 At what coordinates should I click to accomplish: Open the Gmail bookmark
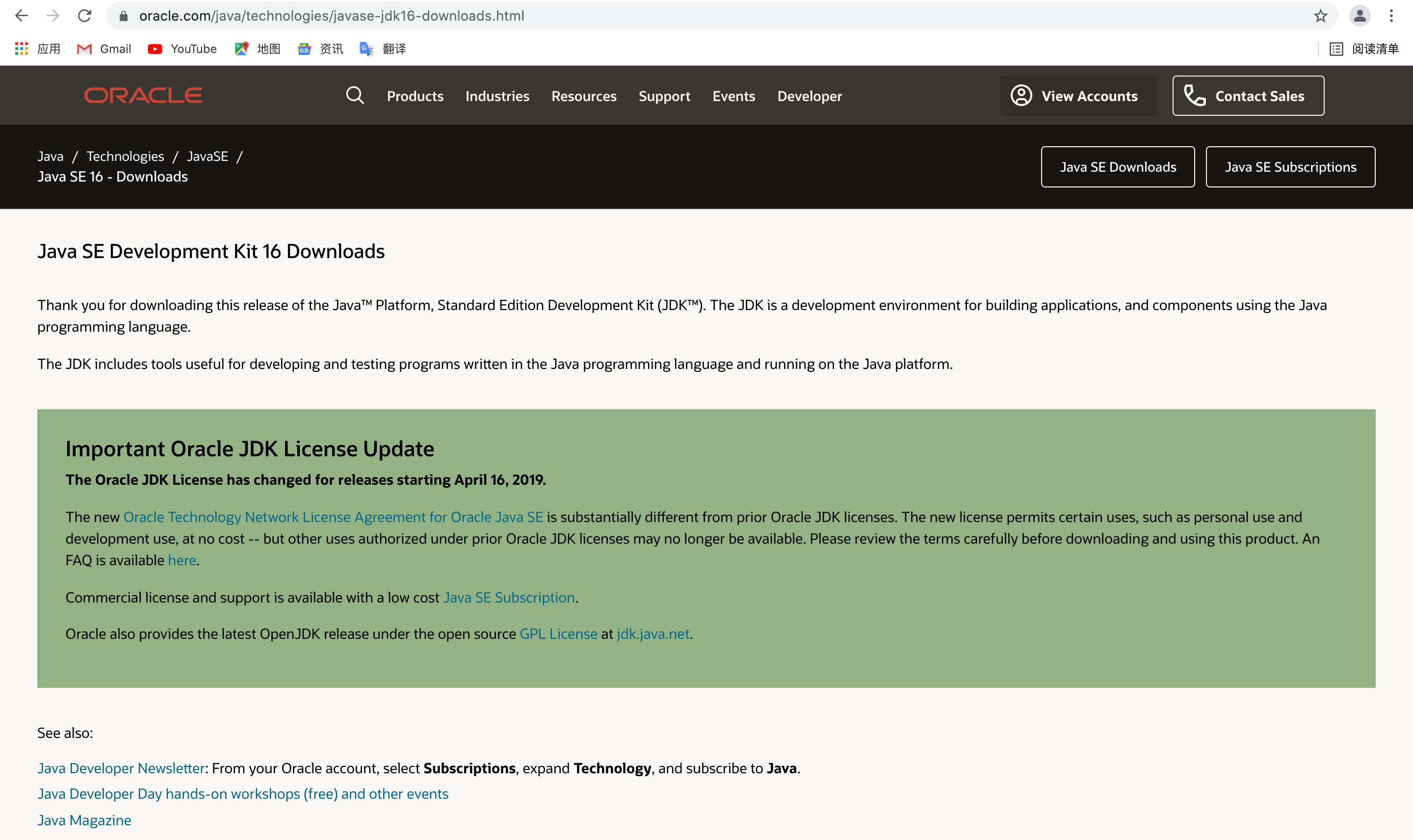(104, 49)
